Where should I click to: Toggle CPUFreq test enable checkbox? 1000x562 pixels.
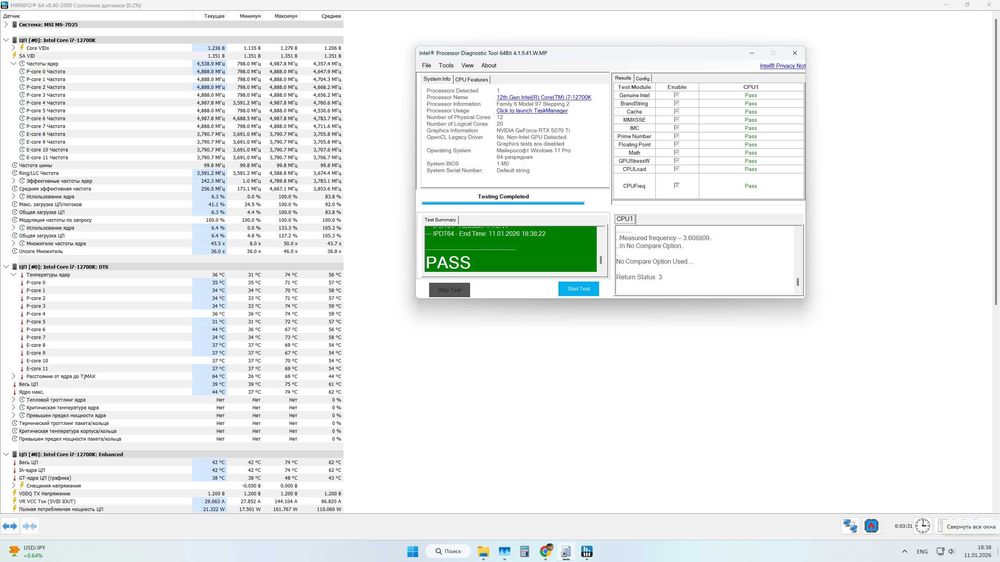point(676,186)
